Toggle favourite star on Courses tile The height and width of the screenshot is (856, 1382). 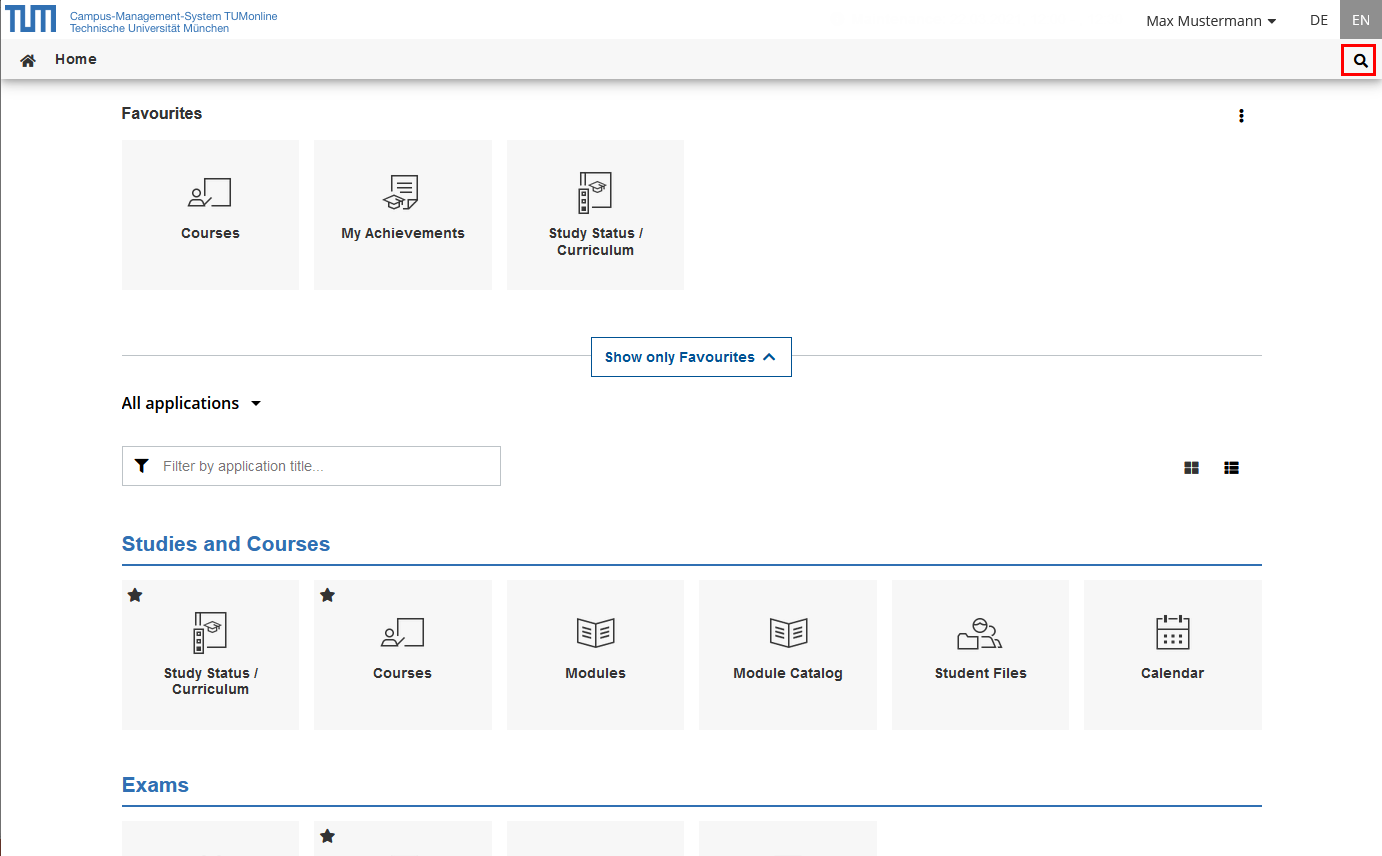pyautogui.click(x=327, y=595)
